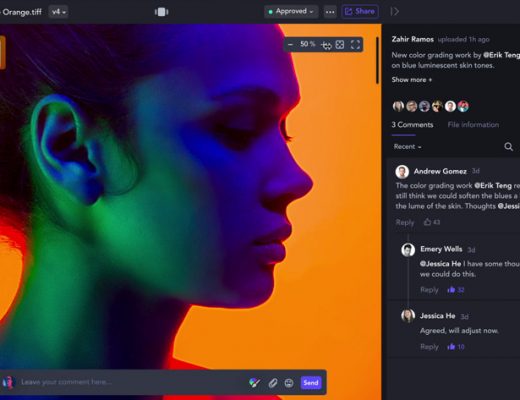The image size is (520, 400).
Task: Reply to Emery Wells's comment
Action: tap(429, 290)
